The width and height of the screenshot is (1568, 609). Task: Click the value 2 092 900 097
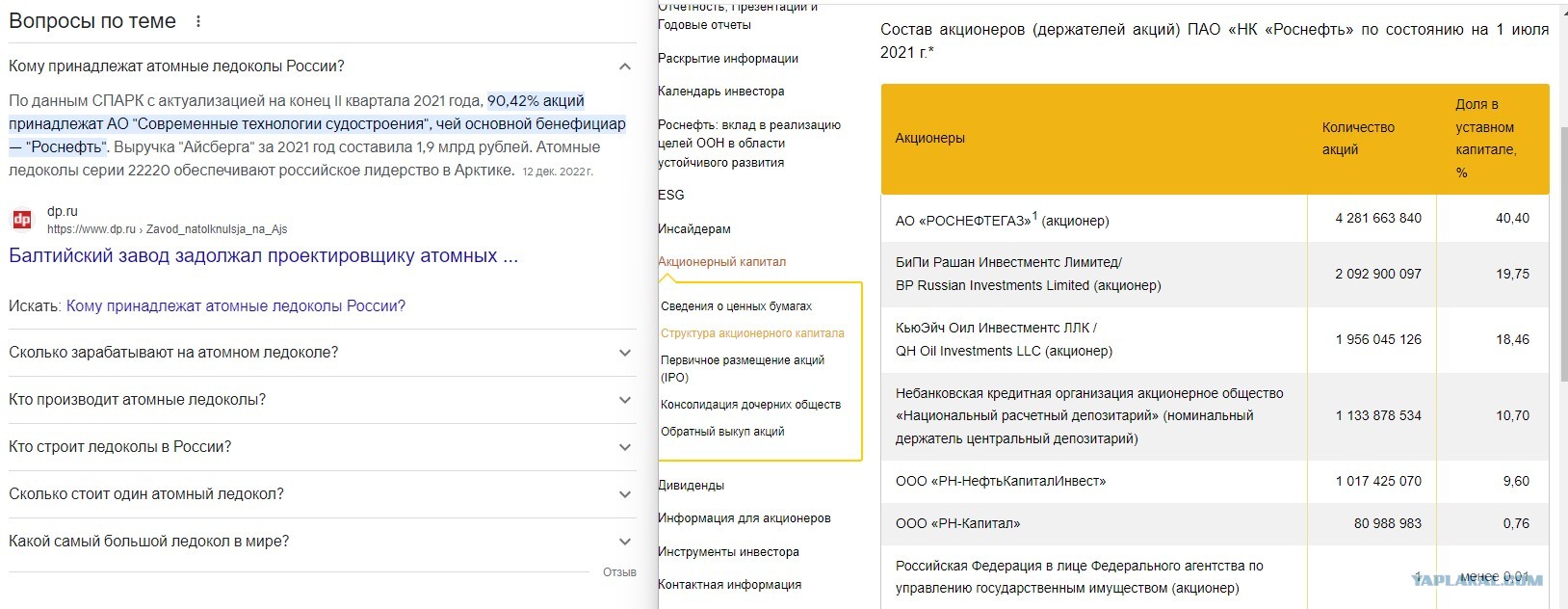click(1378, 275)
